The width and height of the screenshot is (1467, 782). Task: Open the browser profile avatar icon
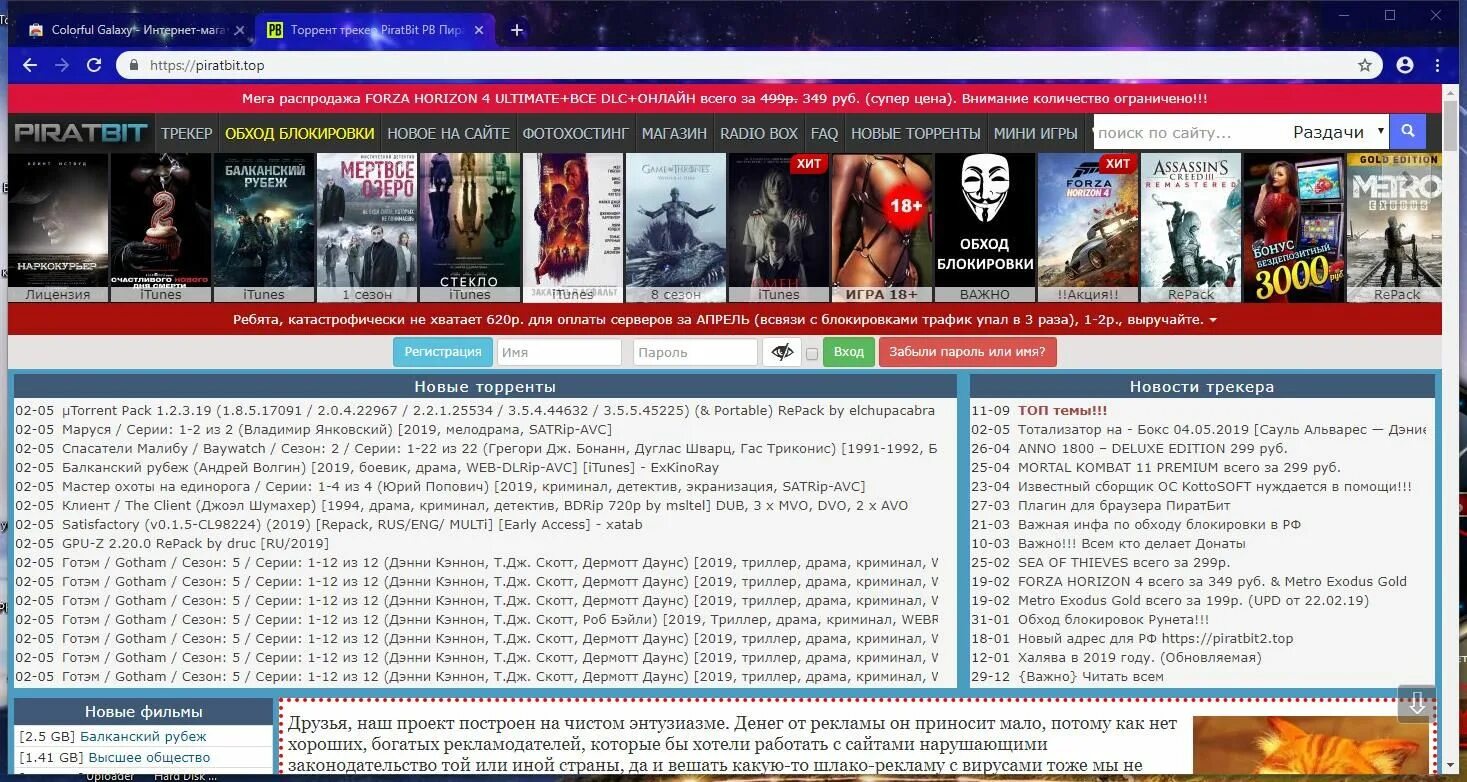tap(1405, 65)
